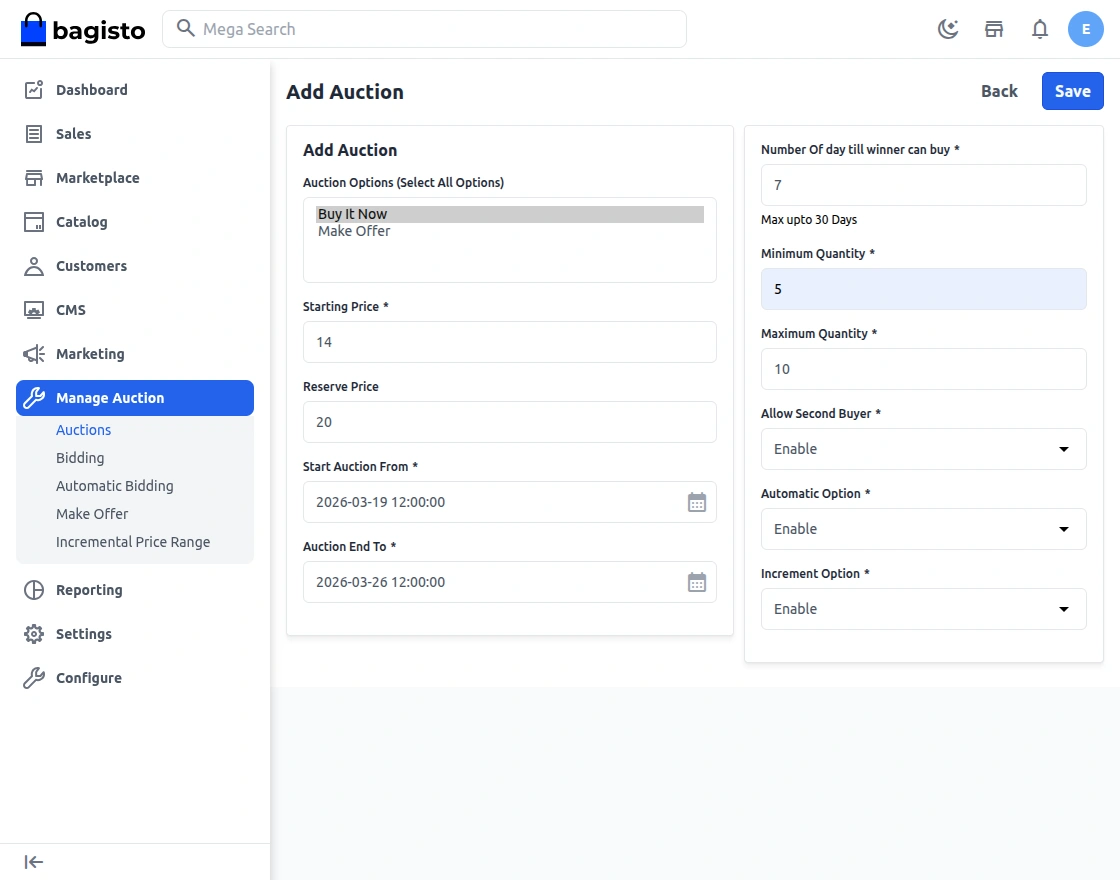The width and height of the screenshot is (1120, 880).
Task: Open calendar for Auction End To
Action: pos(697,582)
